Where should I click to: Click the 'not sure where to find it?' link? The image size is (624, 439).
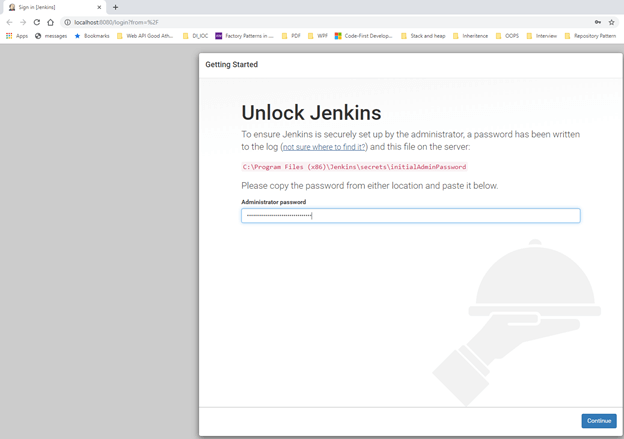tap(324, 147)
